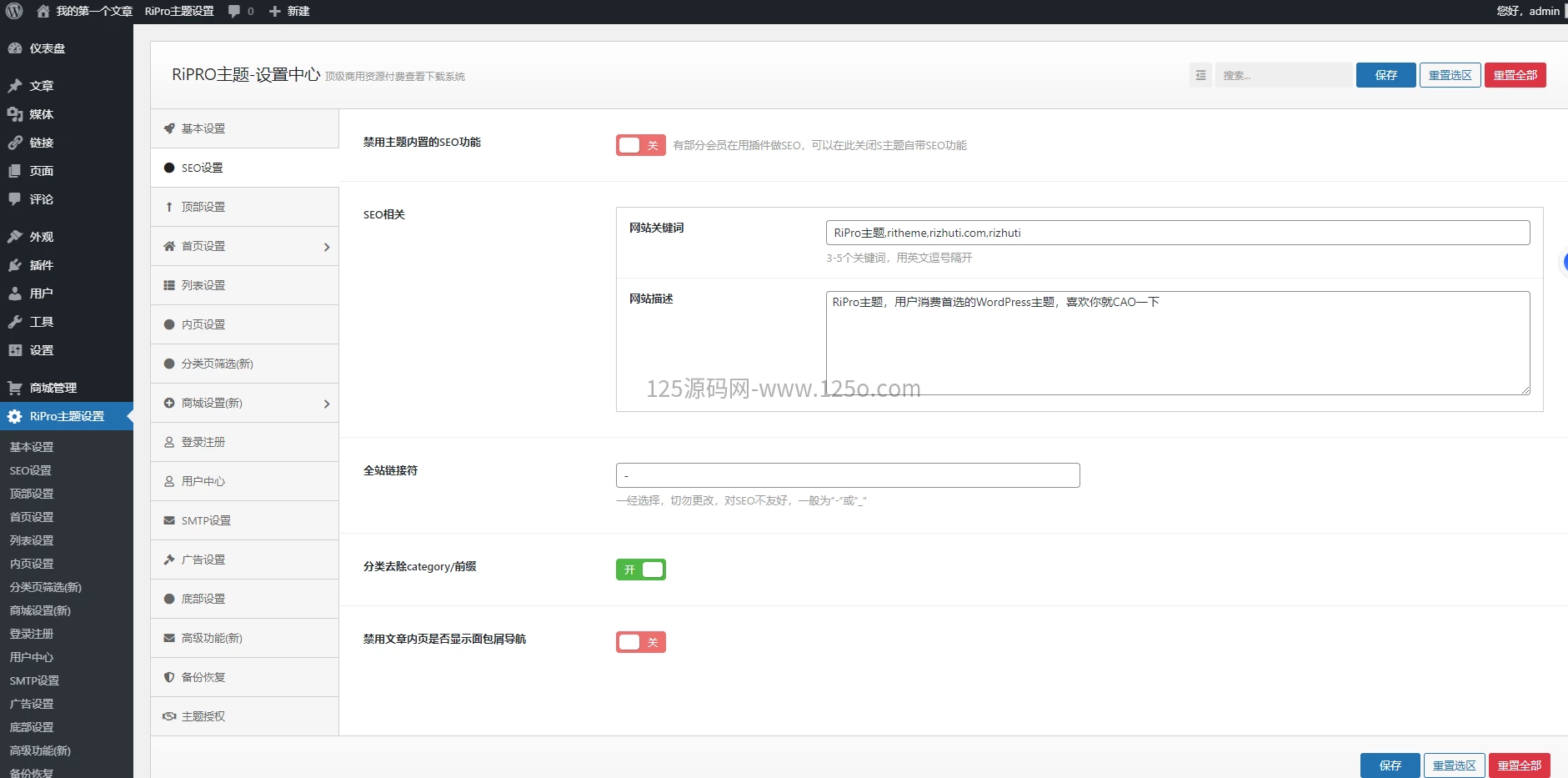This screenshot has height=778, width=1568.
Task: Click the 搜索 settings search box
Action: click(x=1282, y=75)
